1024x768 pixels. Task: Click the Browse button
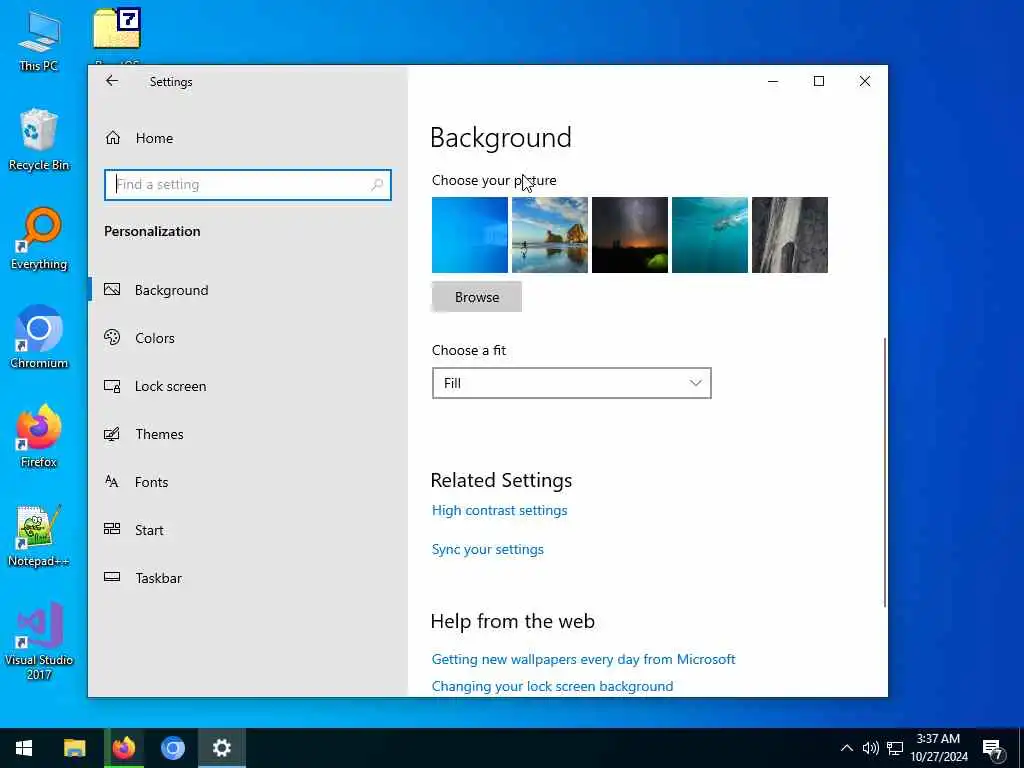(x=477, y=297)
